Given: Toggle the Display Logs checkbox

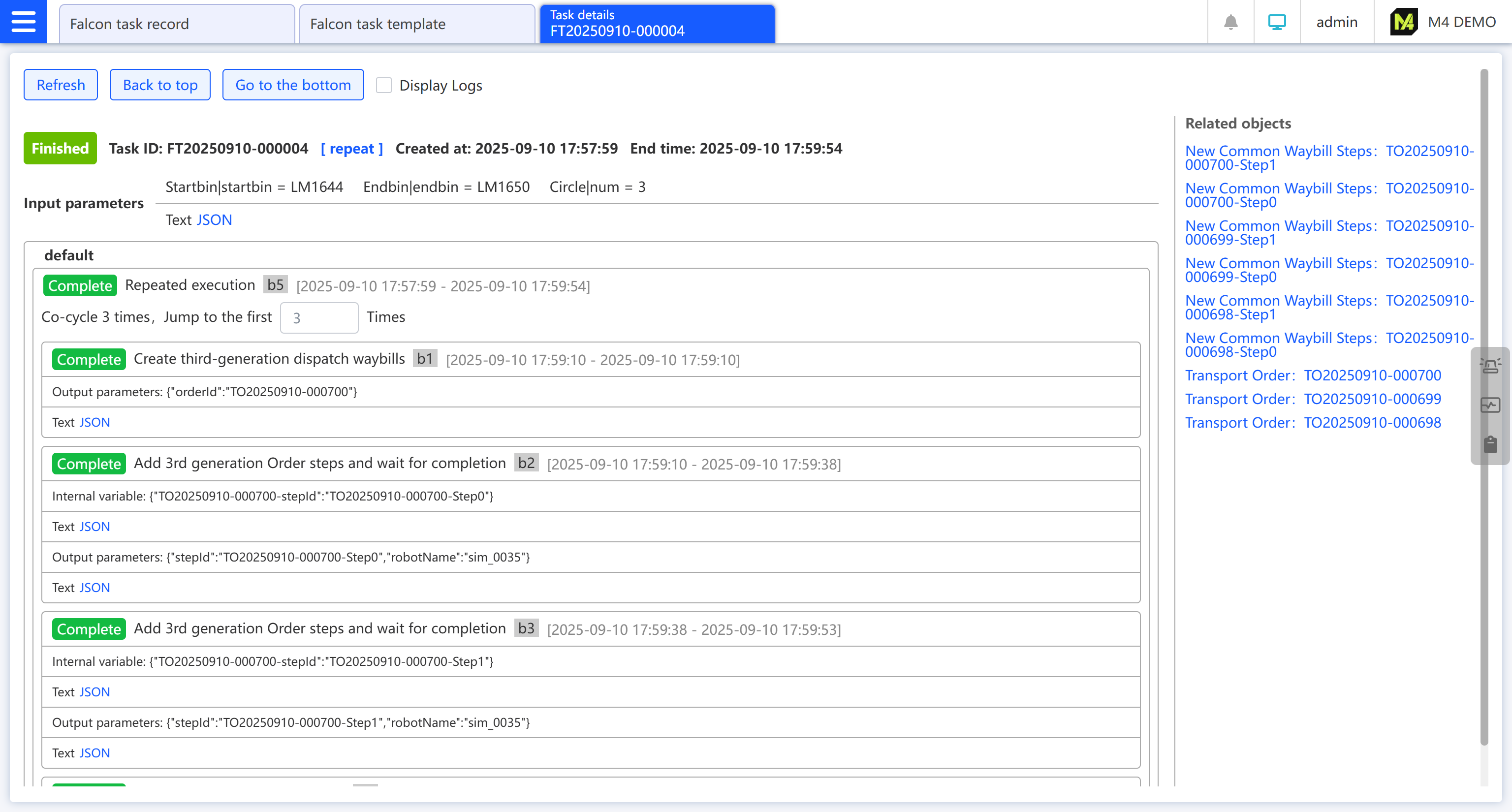Looking at the screenshot, I should tap(384, 86).
